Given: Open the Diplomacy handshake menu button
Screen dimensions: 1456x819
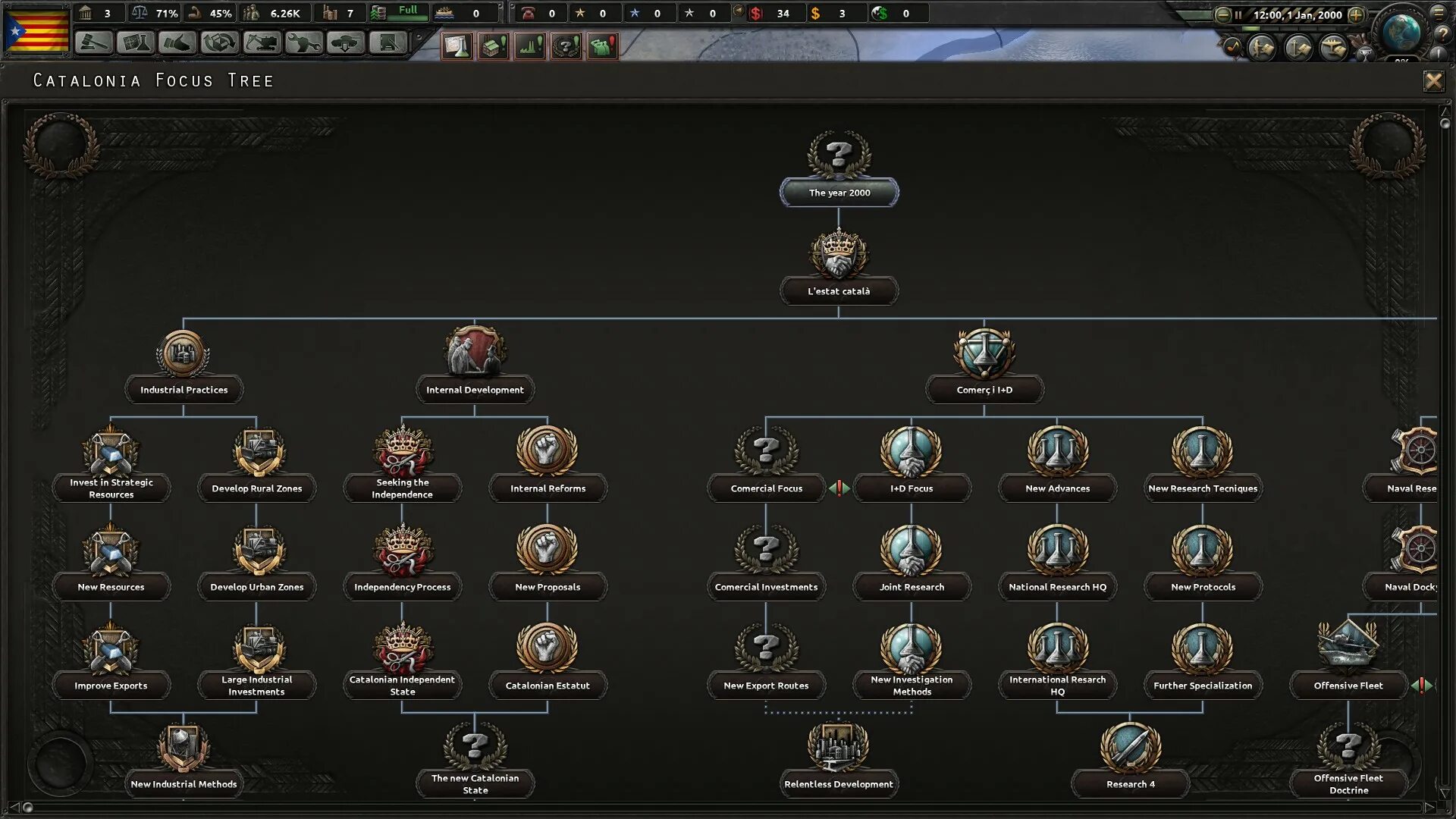Looking at the screenshot, I should (x=177, y=43).
